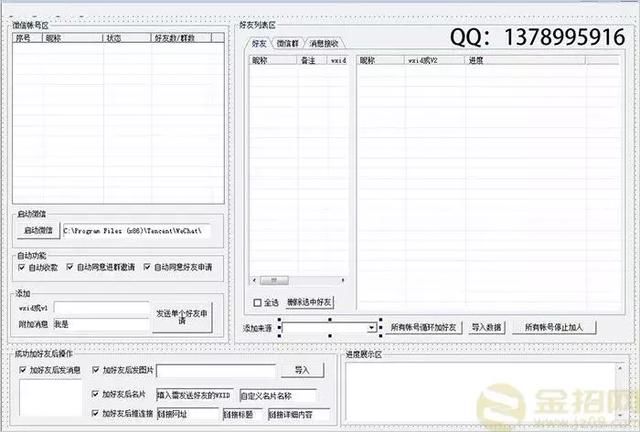
Task: Click the 昵称 header in the progress table
Action: point(380,60)
